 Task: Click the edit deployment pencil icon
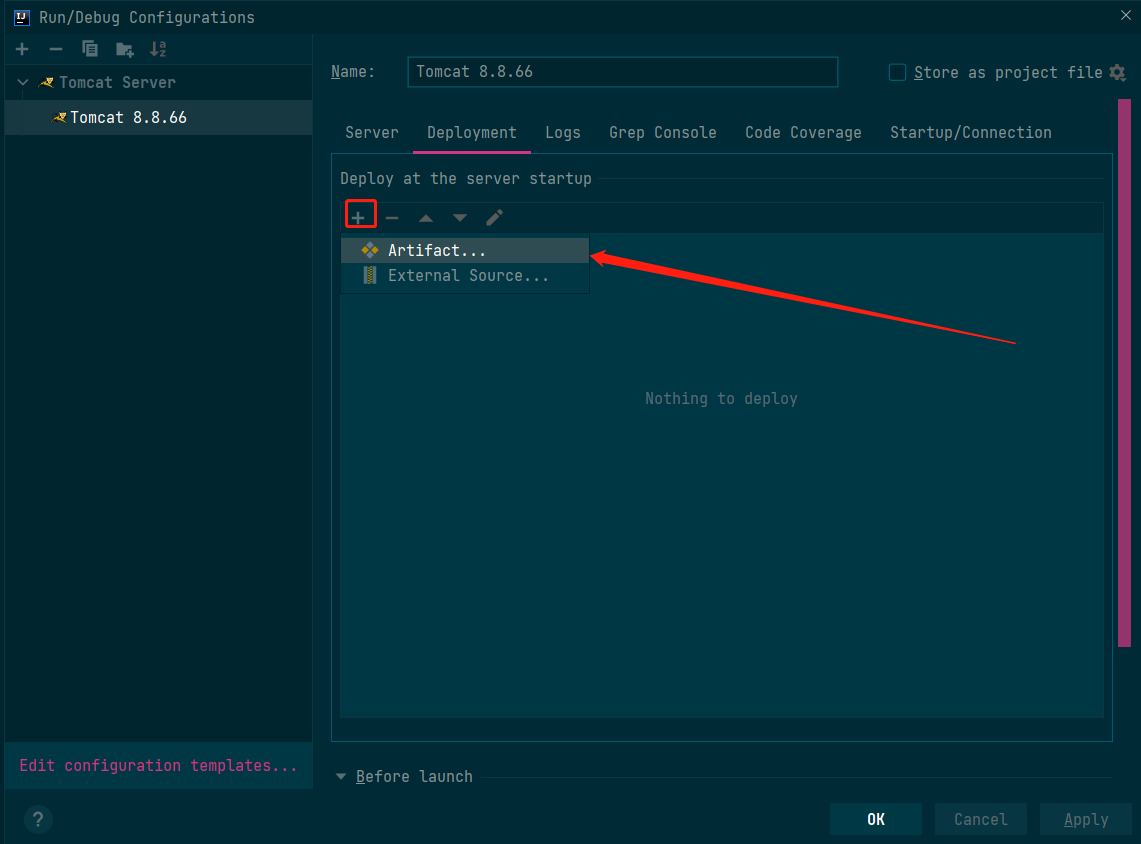point(494,217)
